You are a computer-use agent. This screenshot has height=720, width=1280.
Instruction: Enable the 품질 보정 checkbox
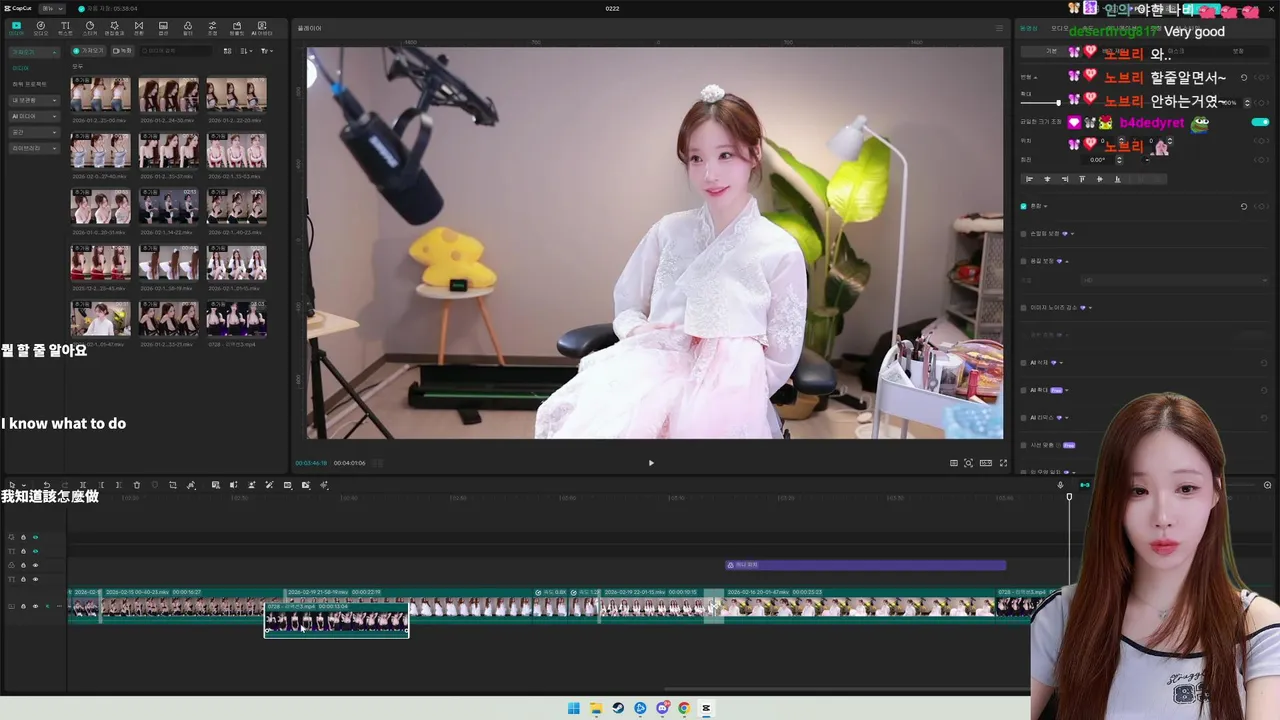coord(1023,261)
